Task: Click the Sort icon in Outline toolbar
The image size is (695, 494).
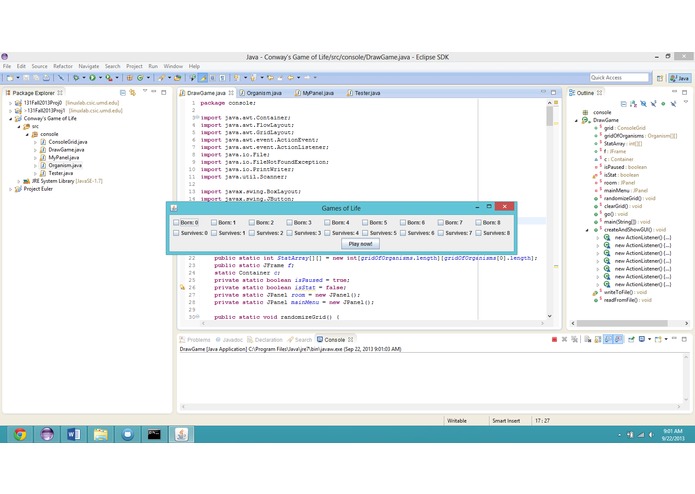Action: (633, 104)
